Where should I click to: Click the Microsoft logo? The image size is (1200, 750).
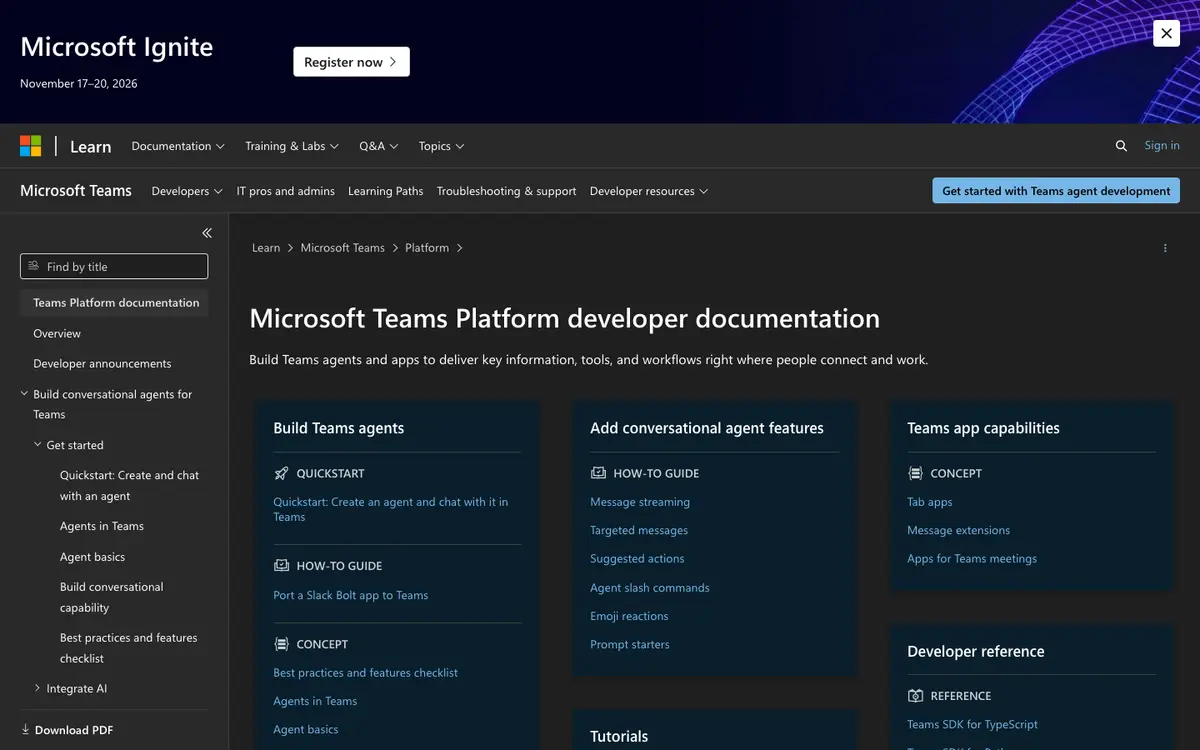pyautogui.click(x=31, y=146)
